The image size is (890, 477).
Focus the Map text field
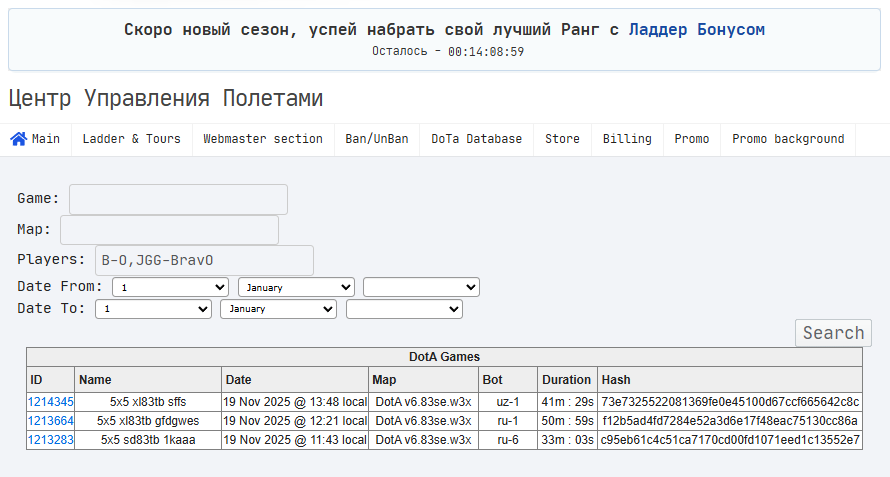169,230
